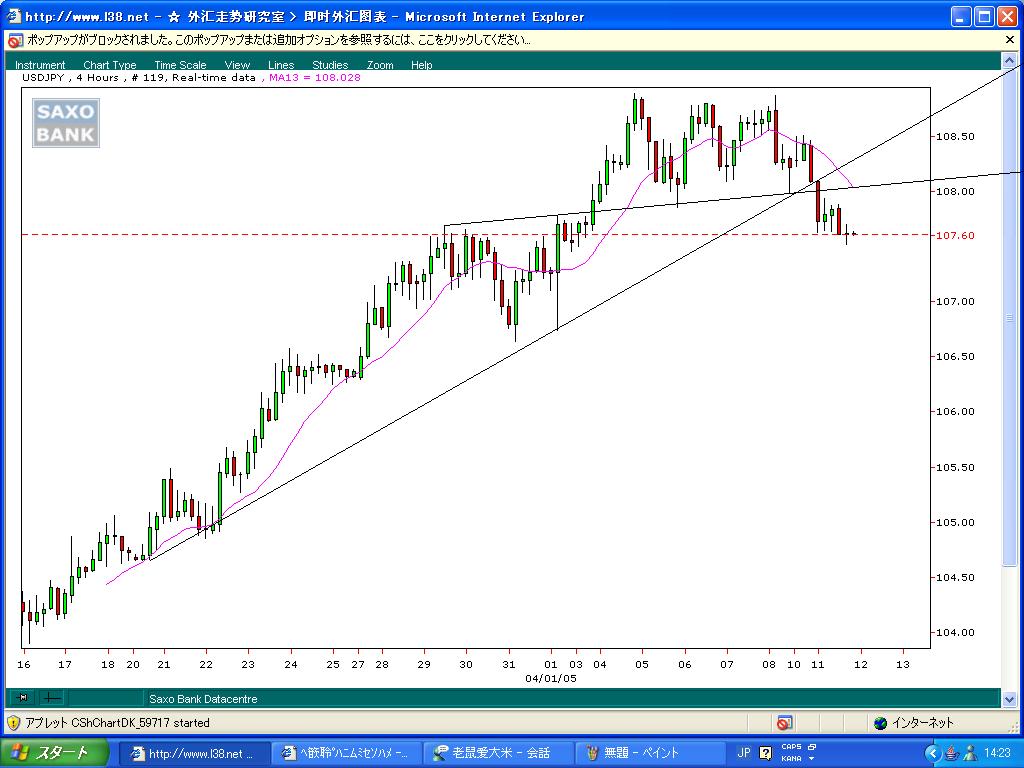Viewport: 1024px width, 768px height.
Task: Click the popup-blocked icon in the status bar
Action: click(x=783, y=723)
